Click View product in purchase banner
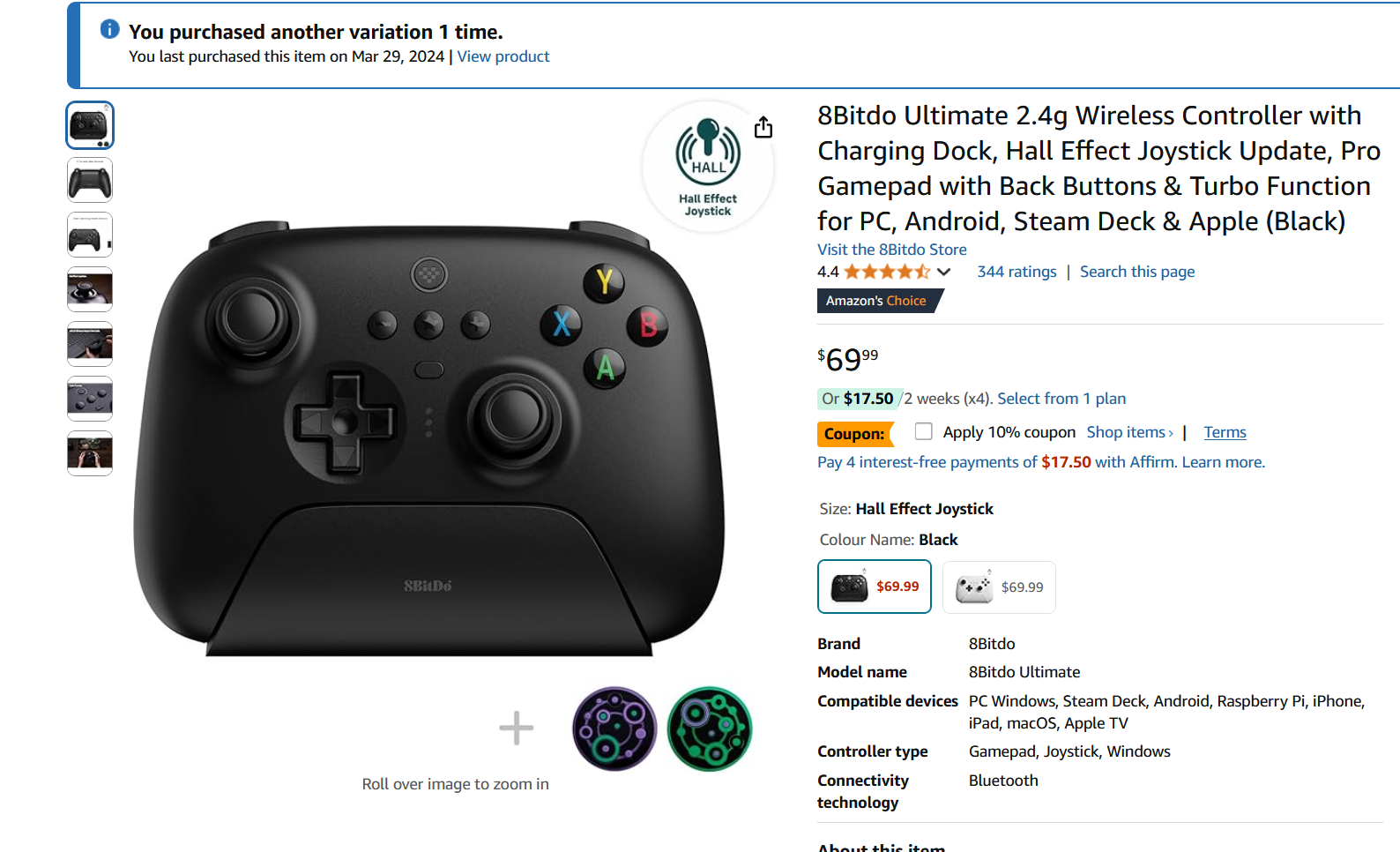Screen dimensions: 1400x852 pyautogui.click(x=503, y=56)
